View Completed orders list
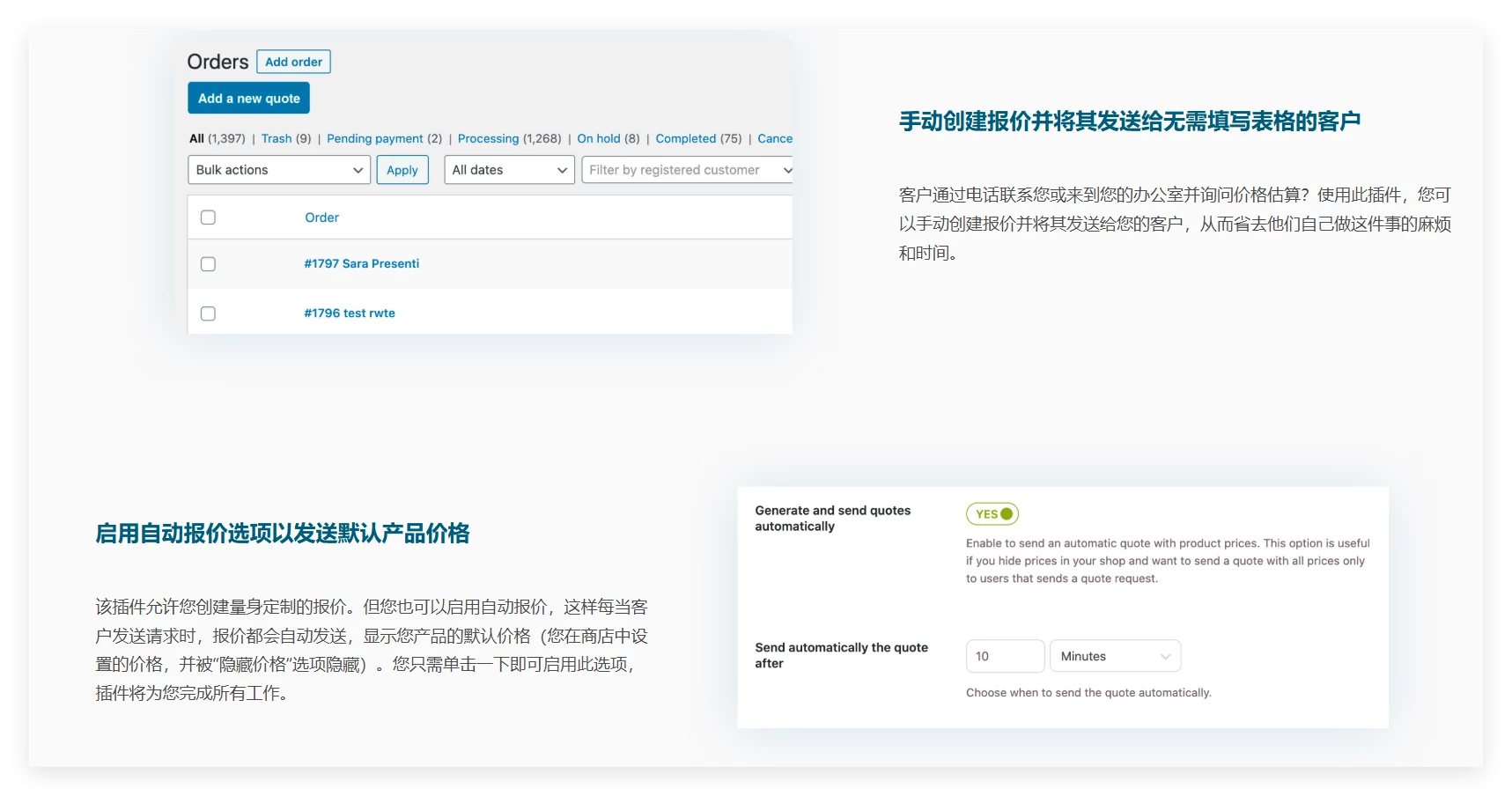This screenshot has height=796, width=1512. (685, 138)
